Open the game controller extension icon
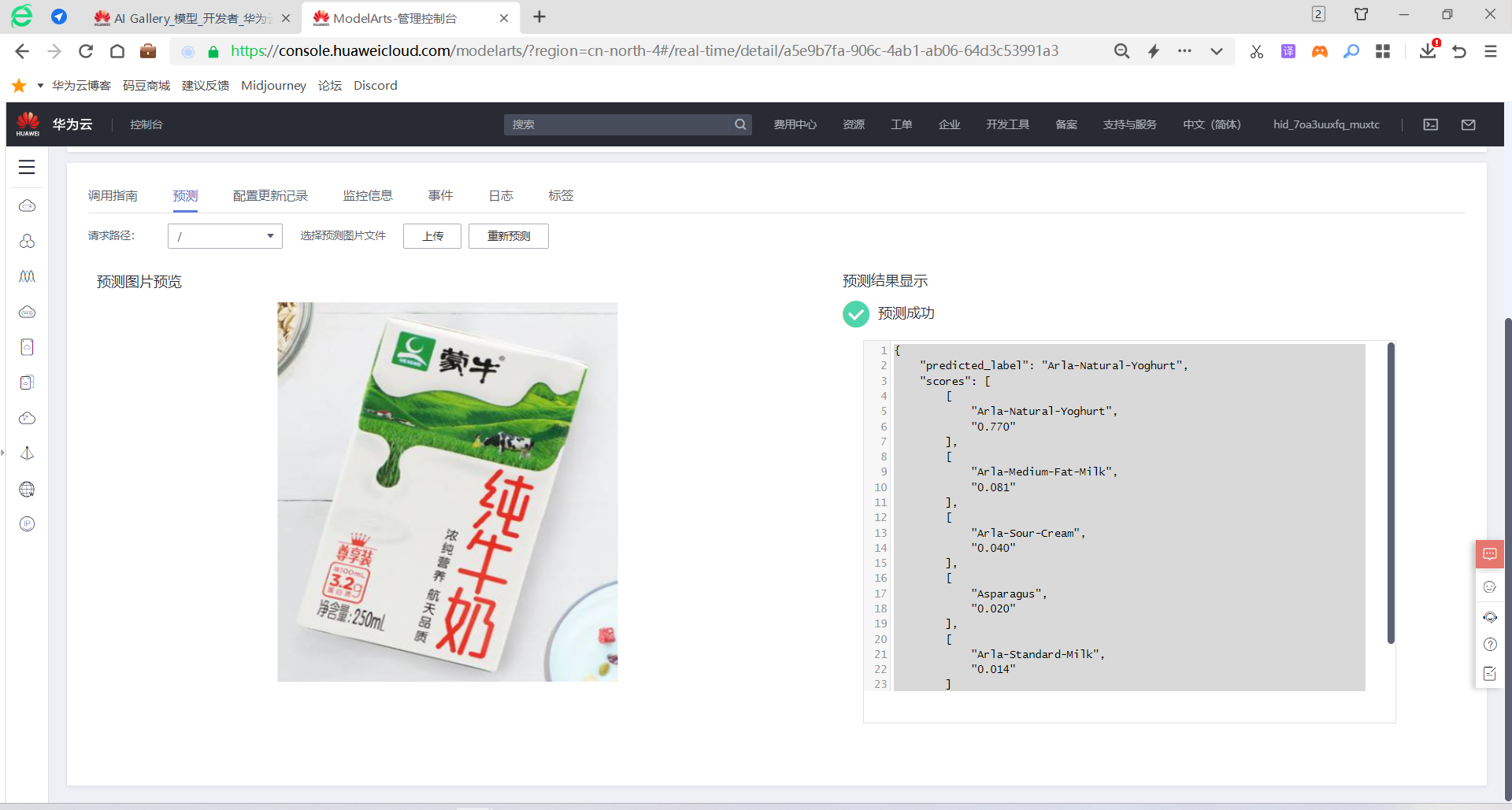1512x810 pixels. (x=1320, y=51)
